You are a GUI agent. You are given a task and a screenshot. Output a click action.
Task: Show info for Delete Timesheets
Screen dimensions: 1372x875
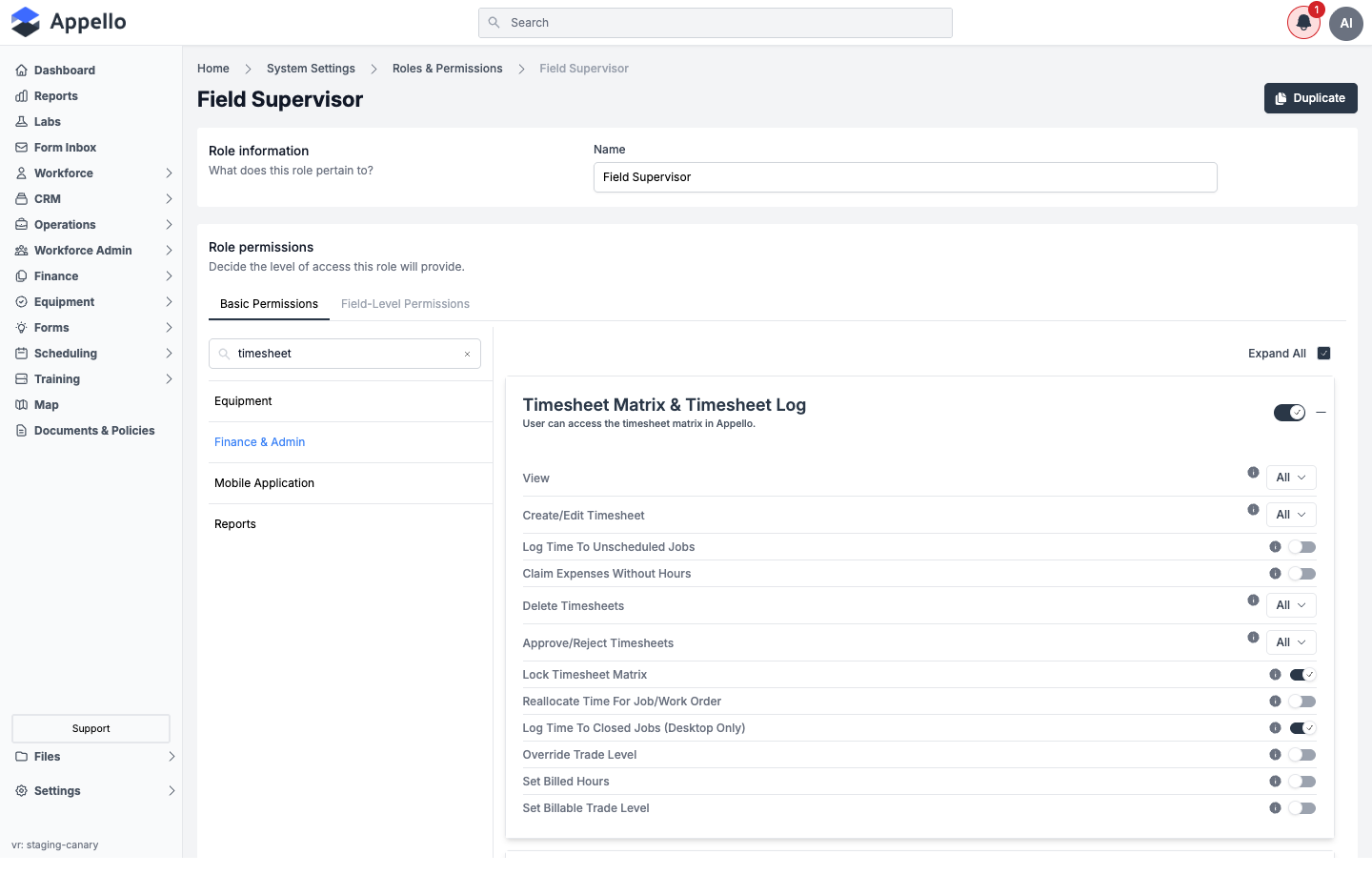tap(1253, 600)
